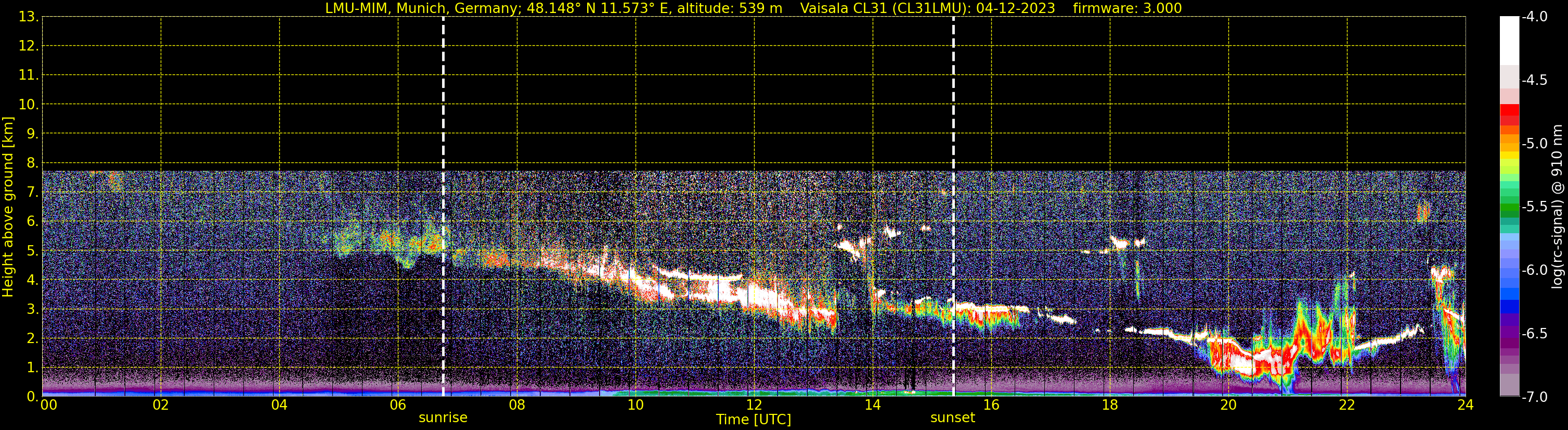Click the height-axis tick label "8."
This screenshot has height=430, width=1568.
[x=33, y=162]
